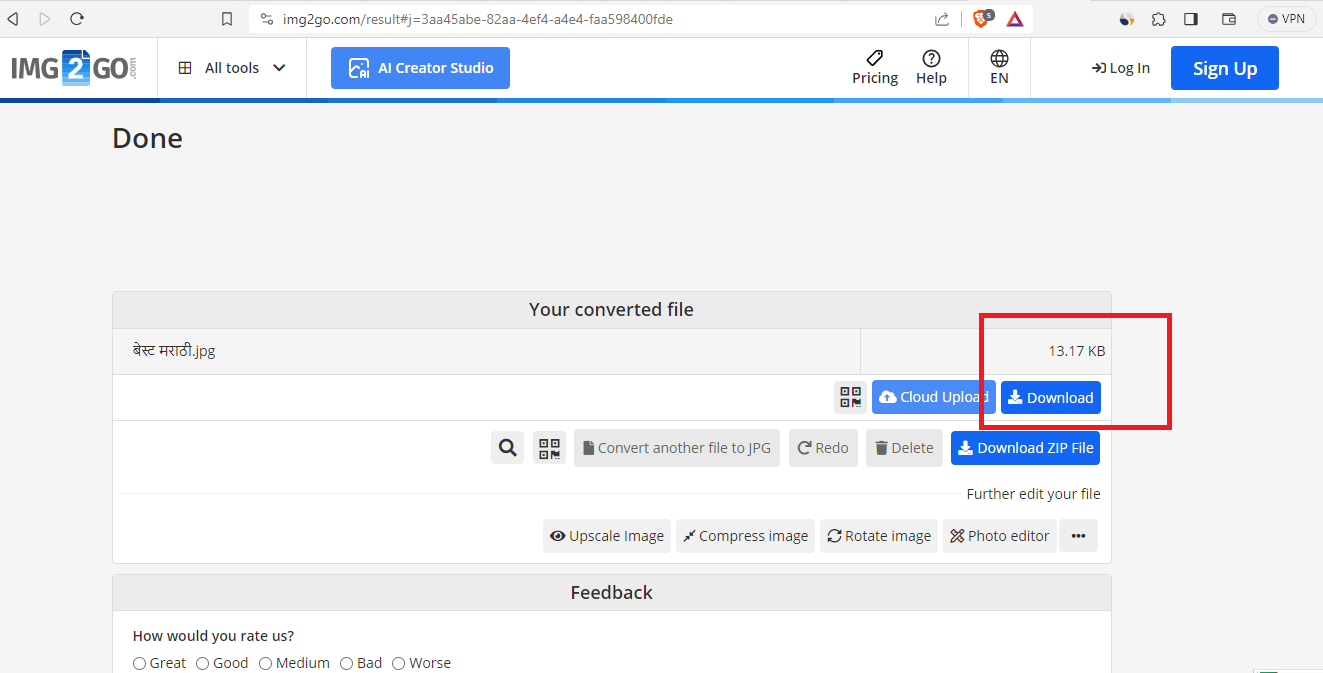Viewport: 1323px width, 673px height.
Task: Click the Download ZIP File button
Action: tap(1025, 448)
